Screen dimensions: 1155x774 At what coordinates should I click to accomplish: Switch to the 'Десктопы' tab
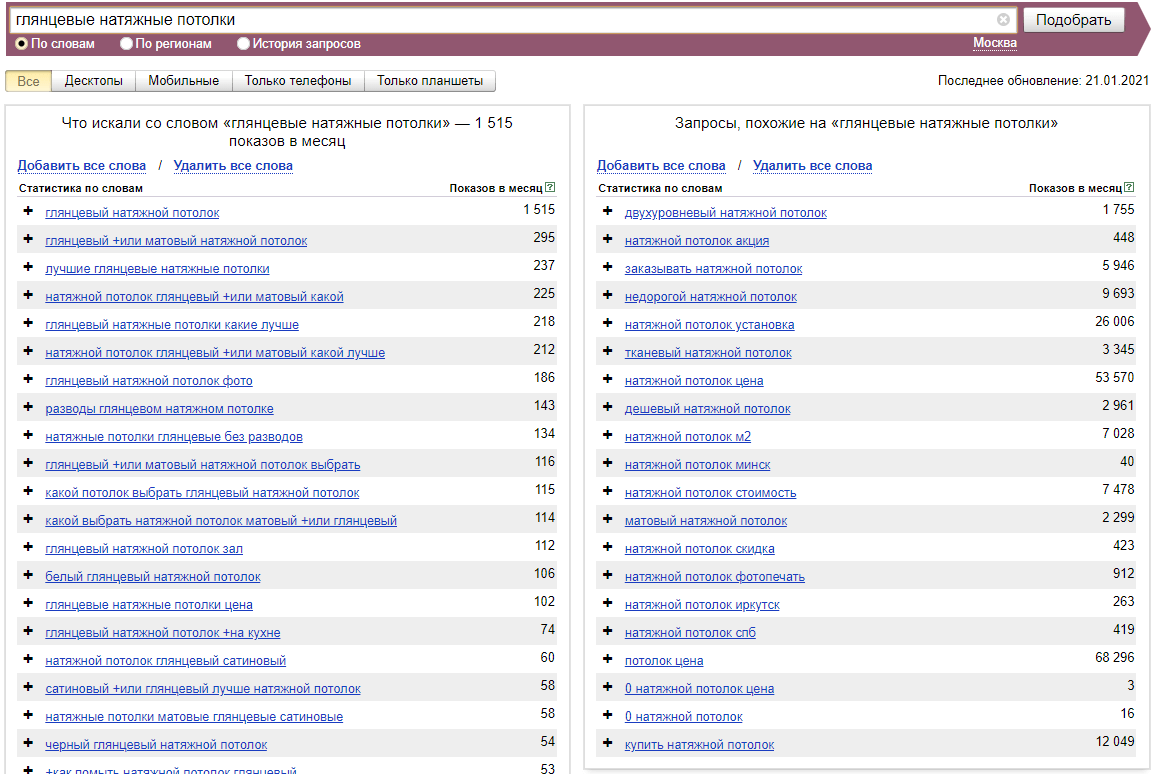coord(94,81)
